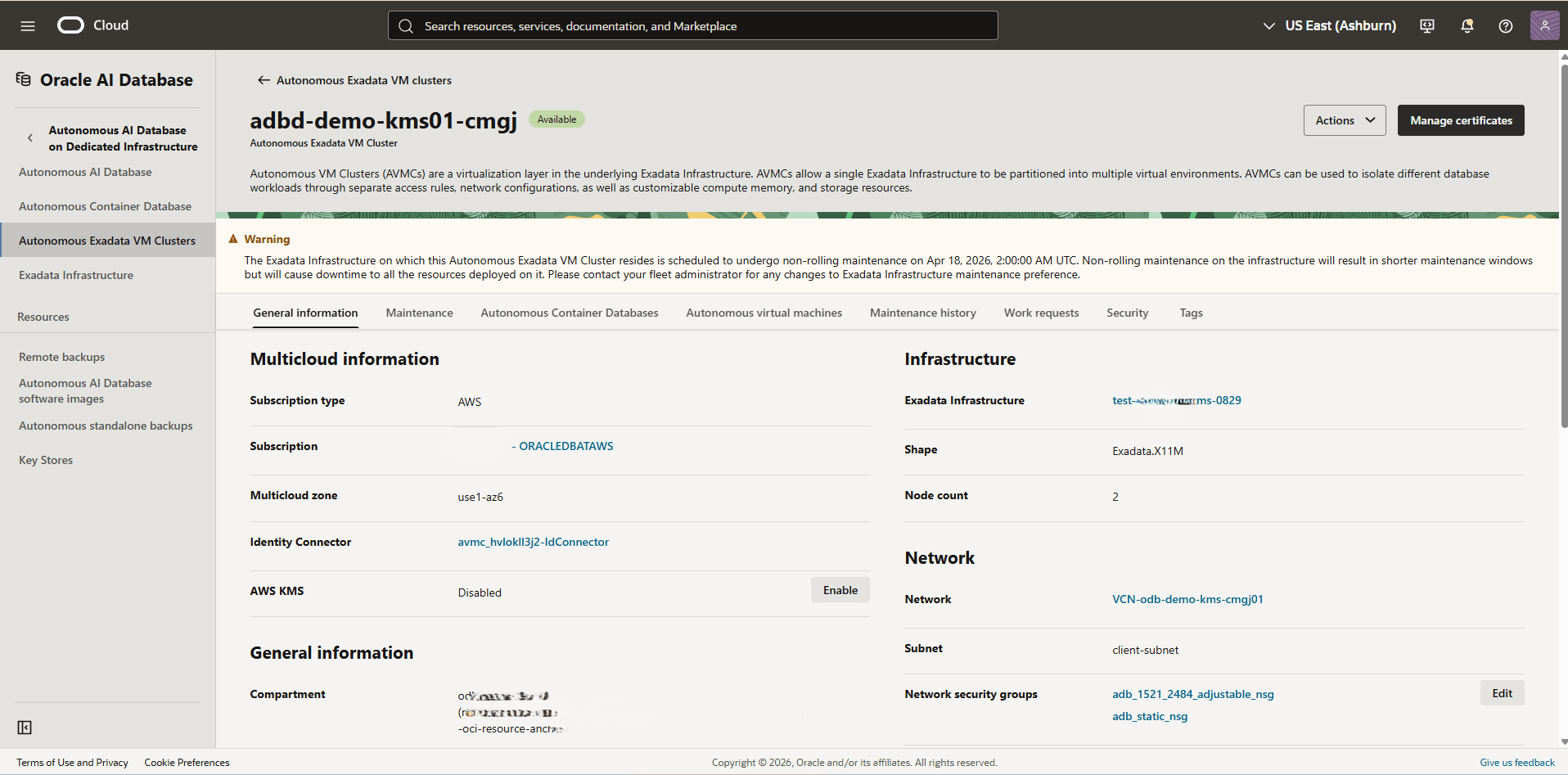The height and width of the screenshot is (775, 1568).
Task: Open the notifications bell
Action: pyautogui.click(x=1466, y=25)
